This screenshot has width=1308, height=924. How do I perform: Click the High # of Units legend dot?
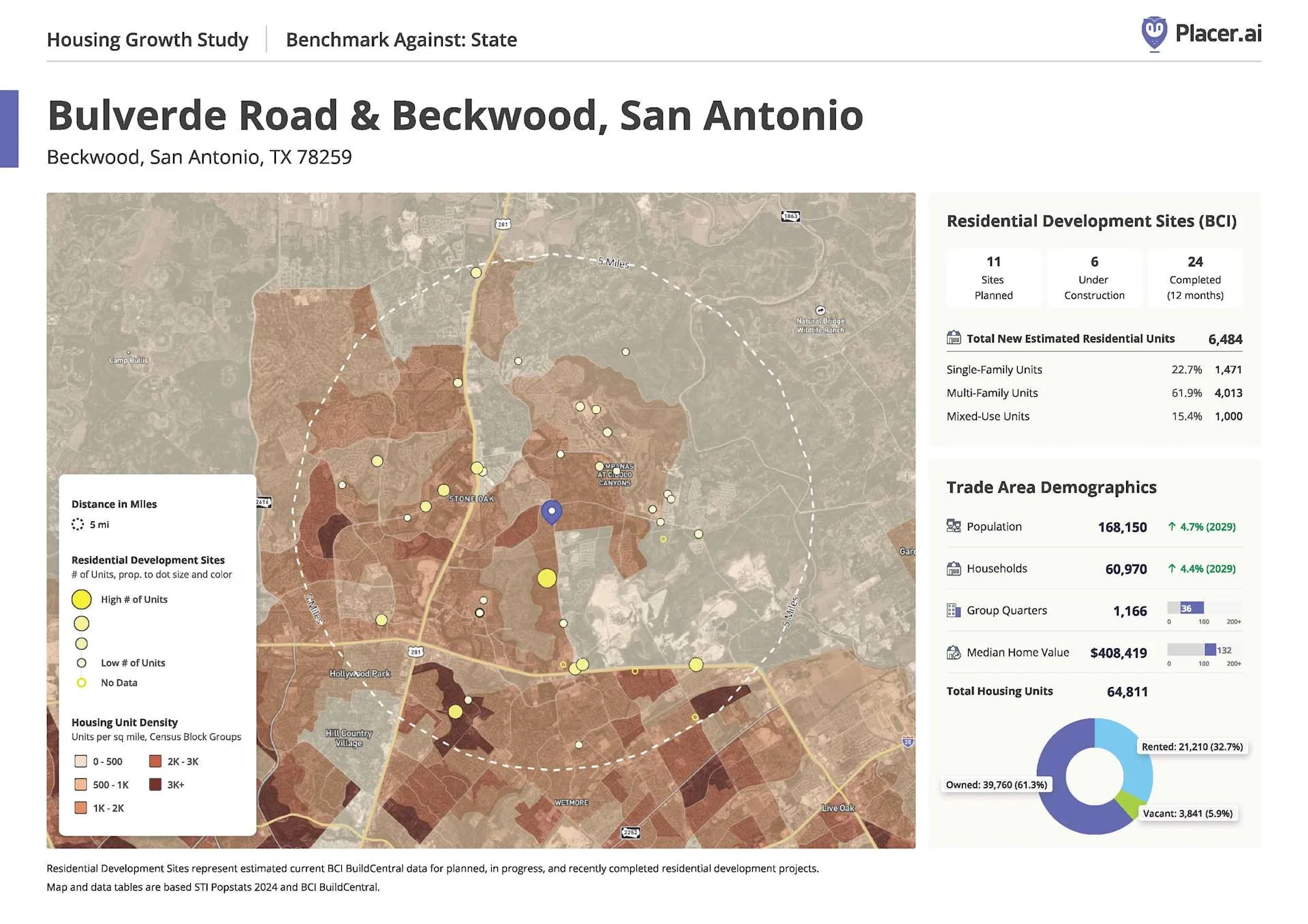tap(81, 599)
